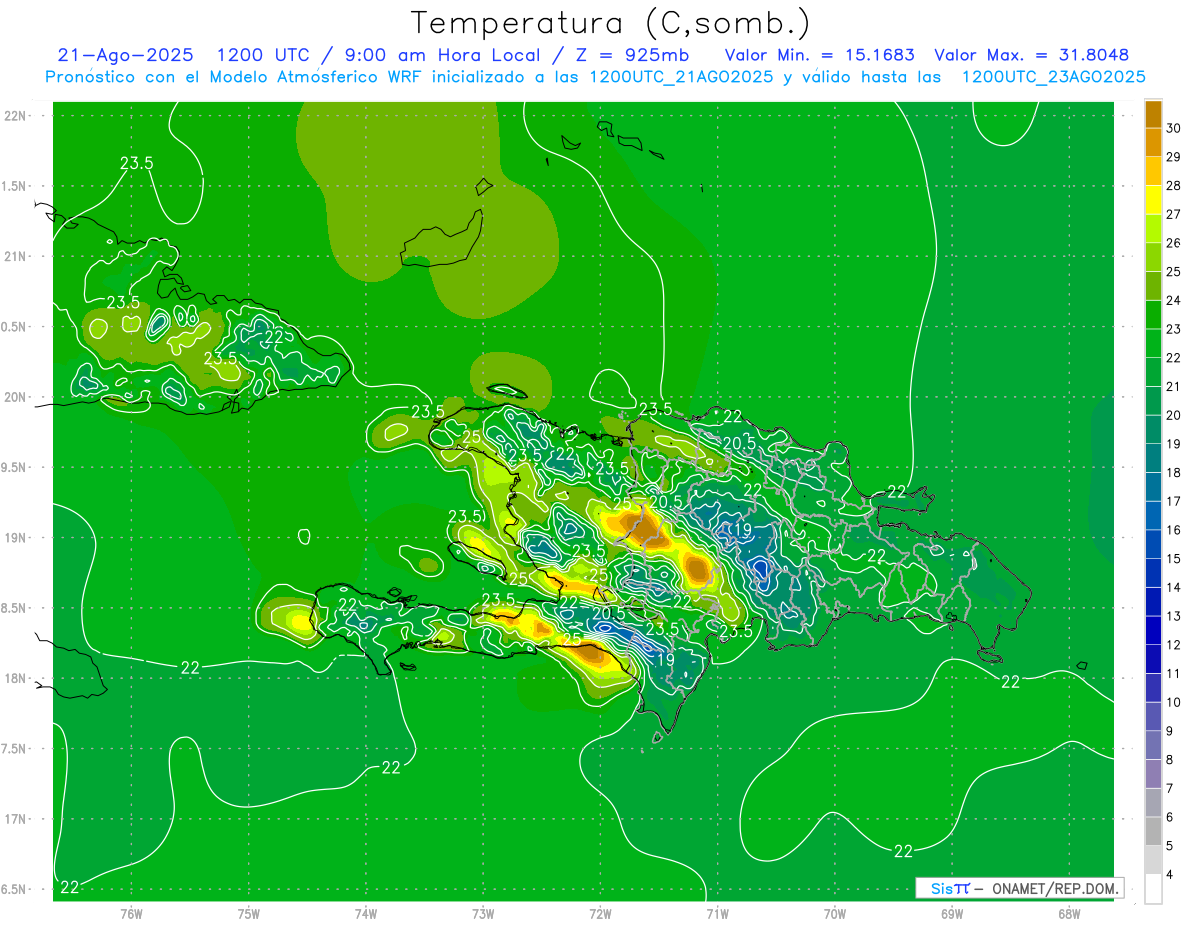The width and height of the screenshot is (1200, 927).
Task: Click the colorbar scale label '18'
Action: (x=1174, y=472)
